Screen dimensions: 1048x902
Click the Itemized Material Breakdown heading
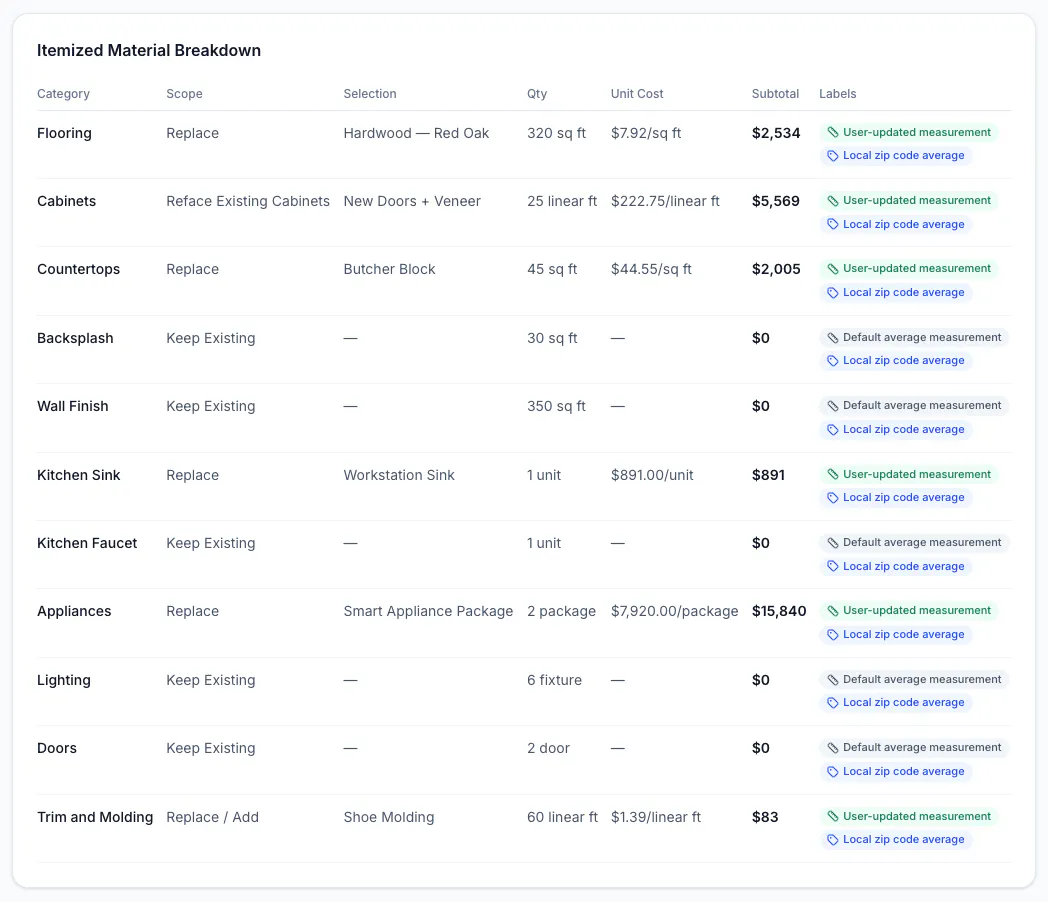(149, 50)
